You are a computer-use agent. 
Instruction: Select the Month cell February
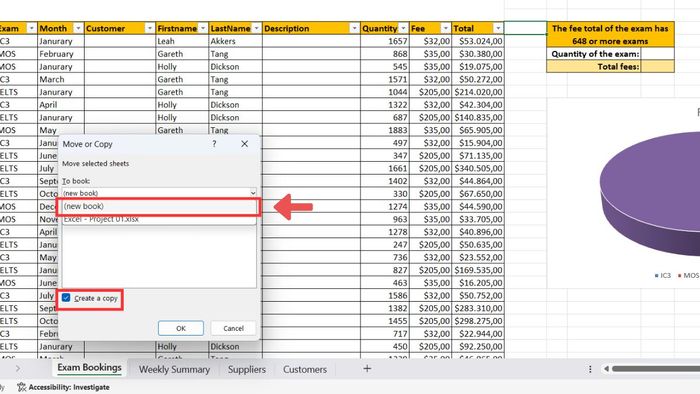[x=61, y=54]
